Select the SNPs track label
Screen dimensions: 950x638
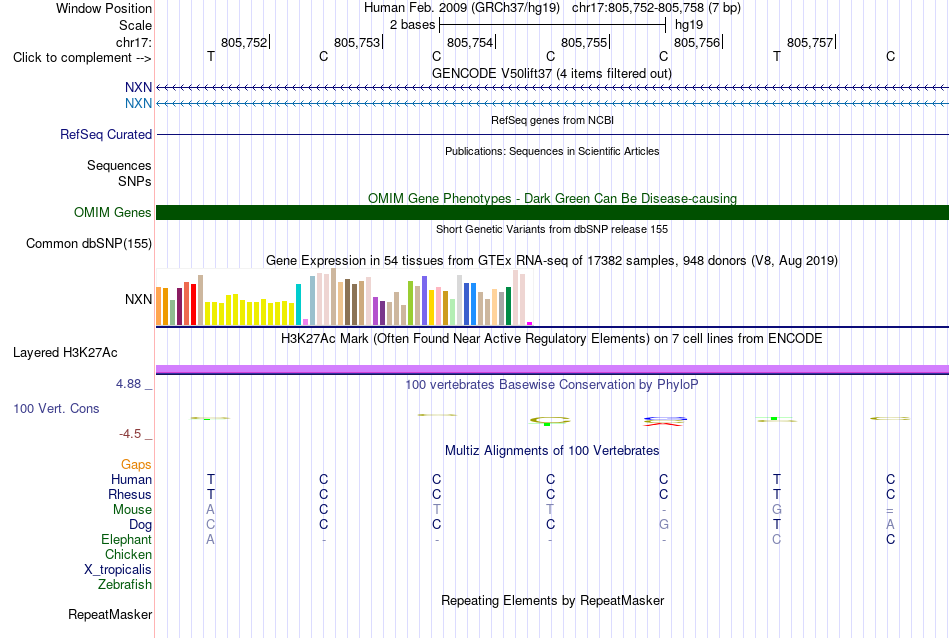pos(135,181)
